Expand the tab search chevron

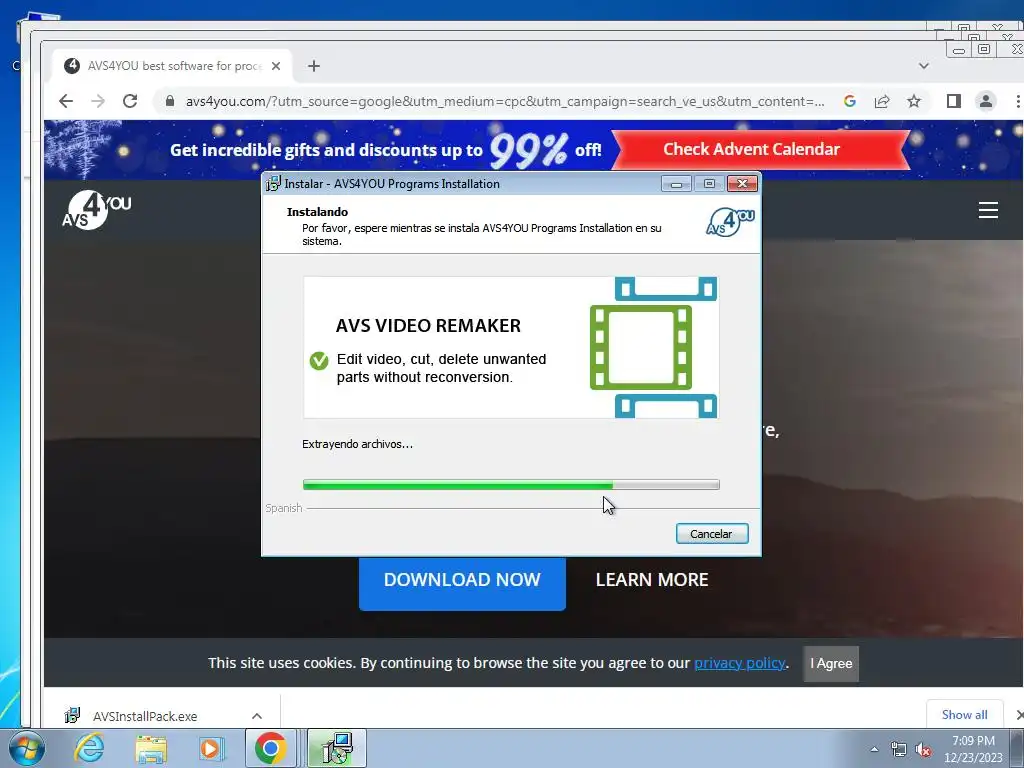[923, 66]
